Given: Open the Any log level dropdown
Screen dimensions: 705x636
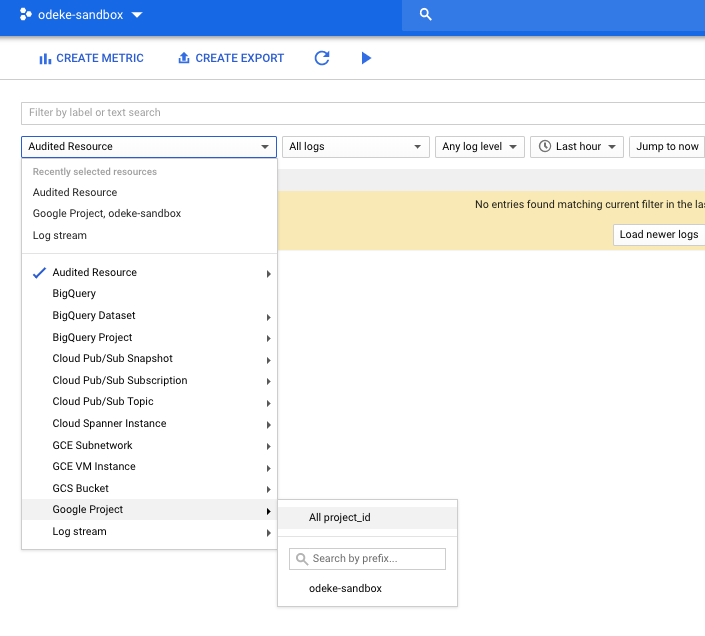Looking at the screenshot, I should [x=480, y=147].
